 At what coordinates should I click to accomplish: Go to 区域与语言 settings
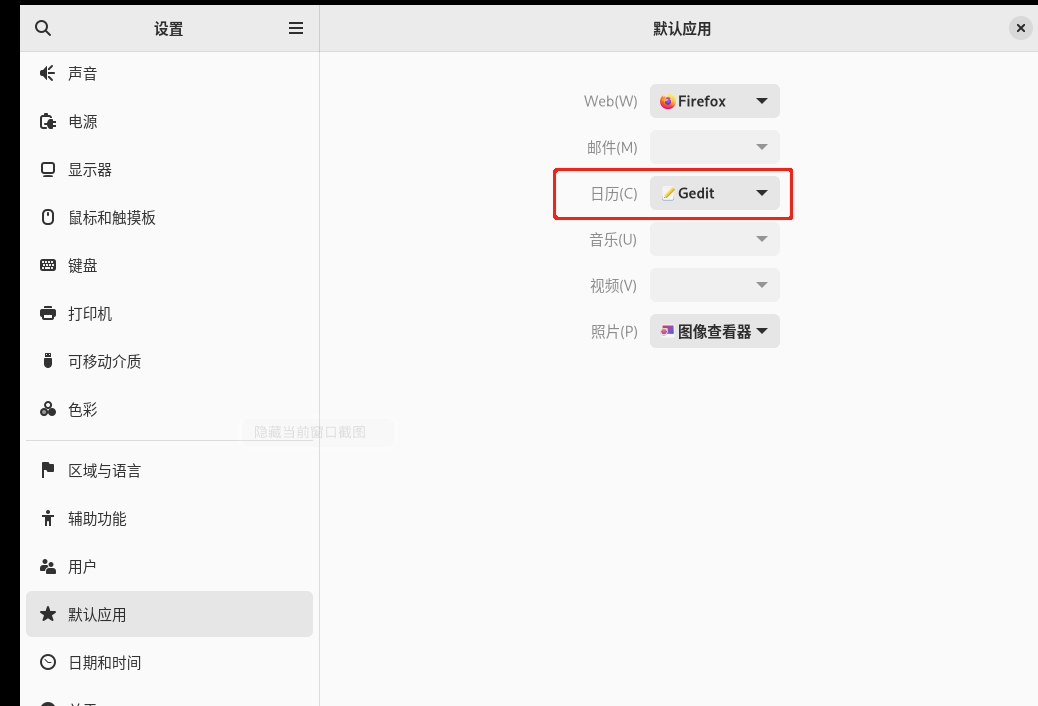tap(104, 470)
